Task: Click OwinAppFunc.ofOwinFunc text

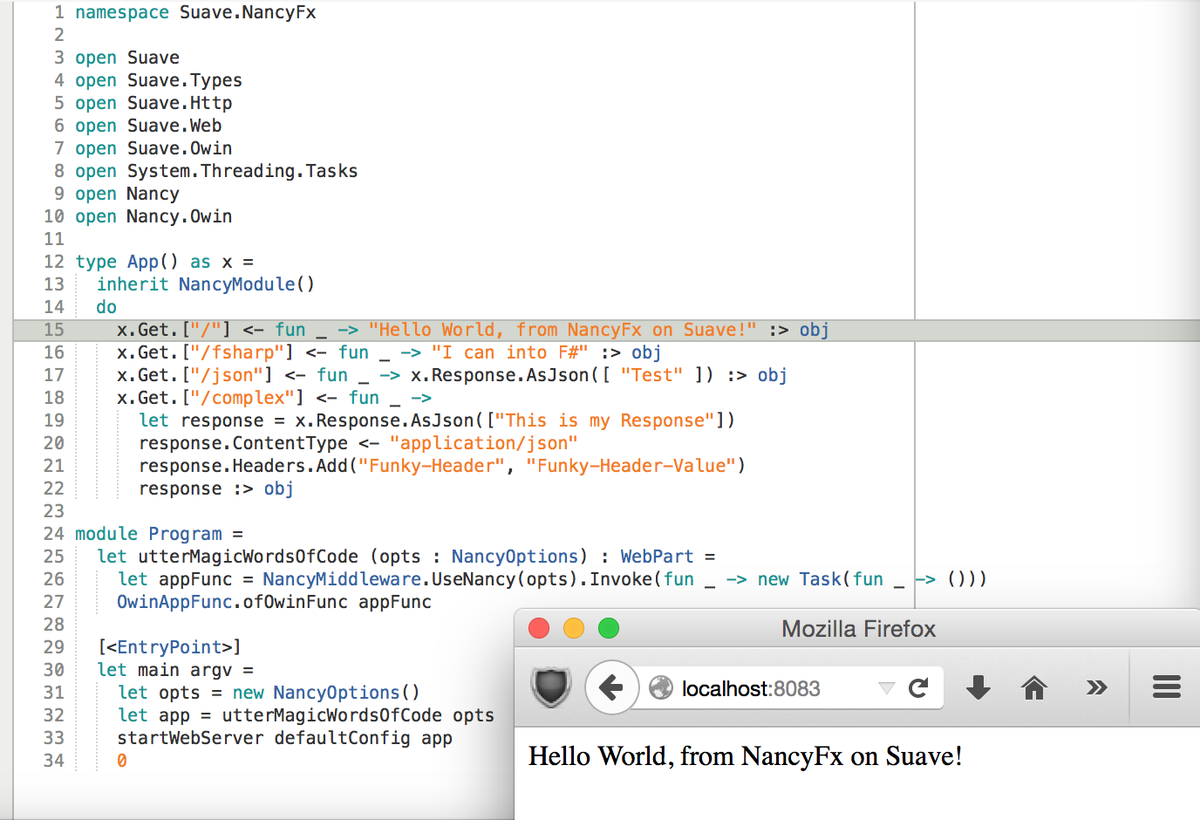Action: click(x=233, y=602)
